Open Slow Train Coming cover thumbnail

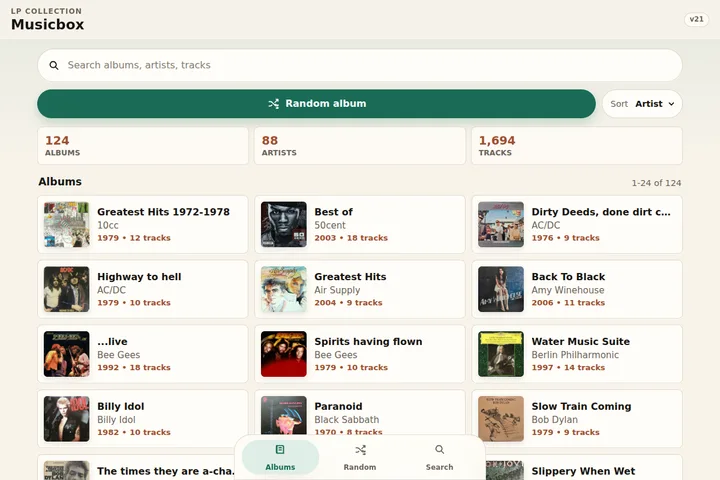point(501,419)
